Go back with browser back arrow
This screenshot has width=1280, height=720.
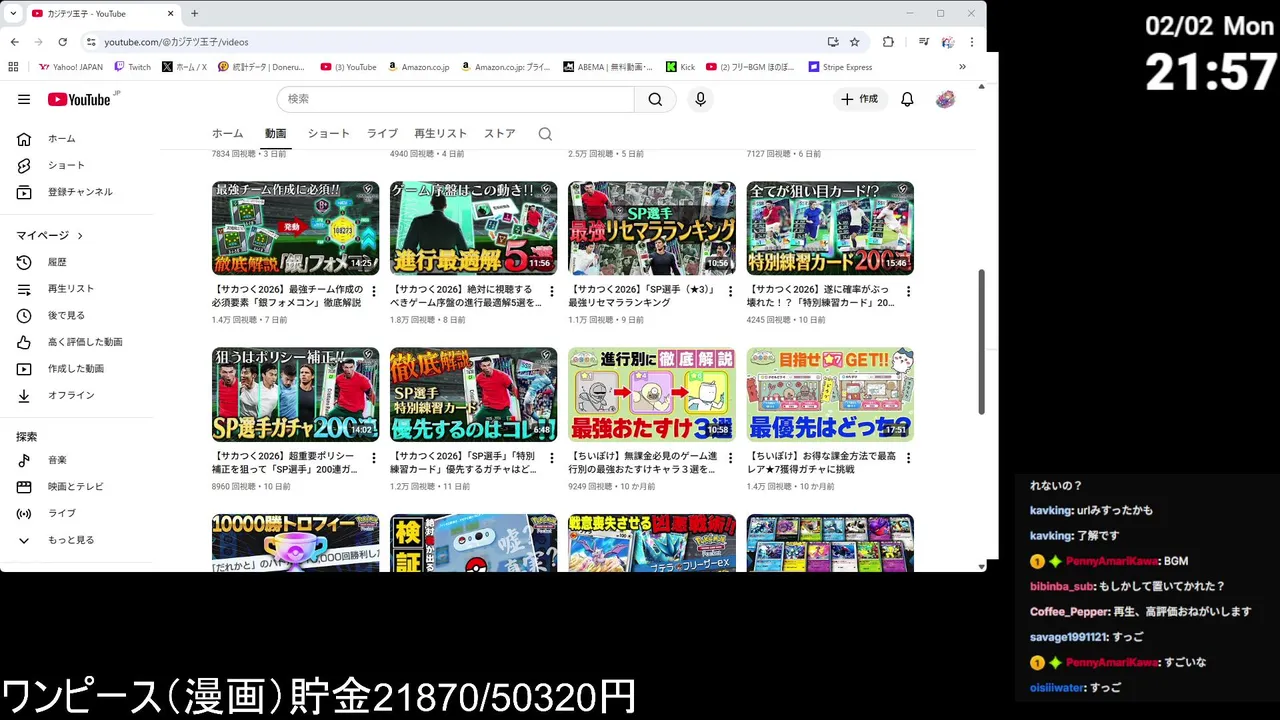(15, 42)
